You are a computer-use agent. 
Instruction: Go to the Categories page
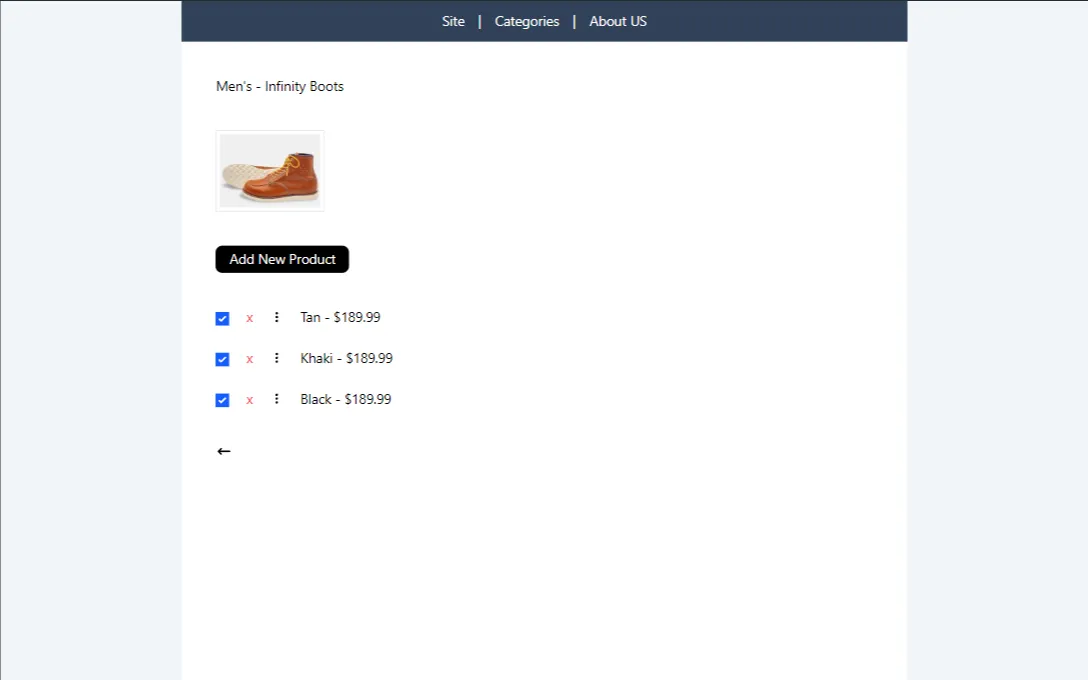point(526,21)
